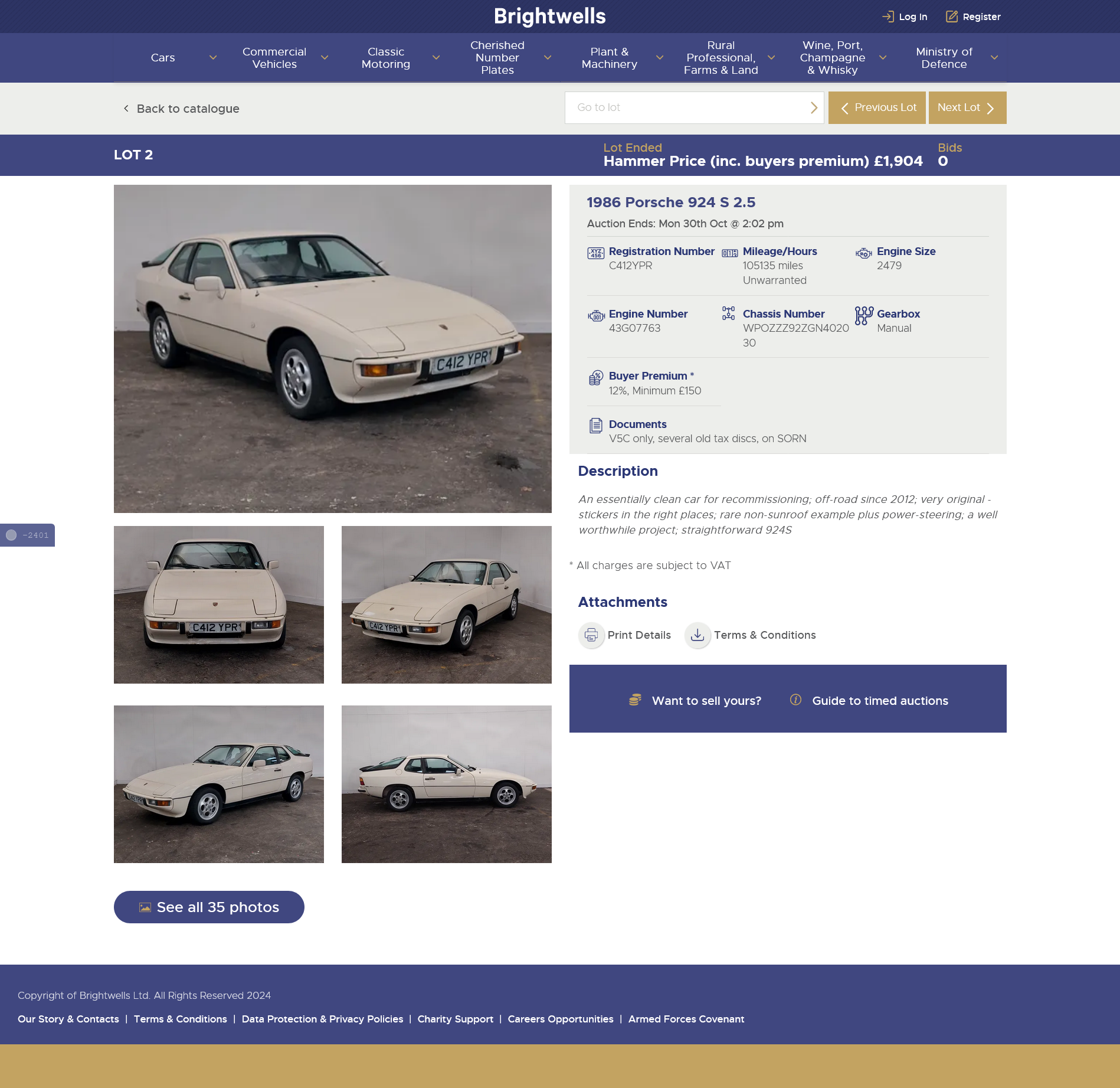The height and width of the screenshot is (1088, 1120).
Task: Click the coins icon beside Want to sell yours
Action: coord(635,700)
